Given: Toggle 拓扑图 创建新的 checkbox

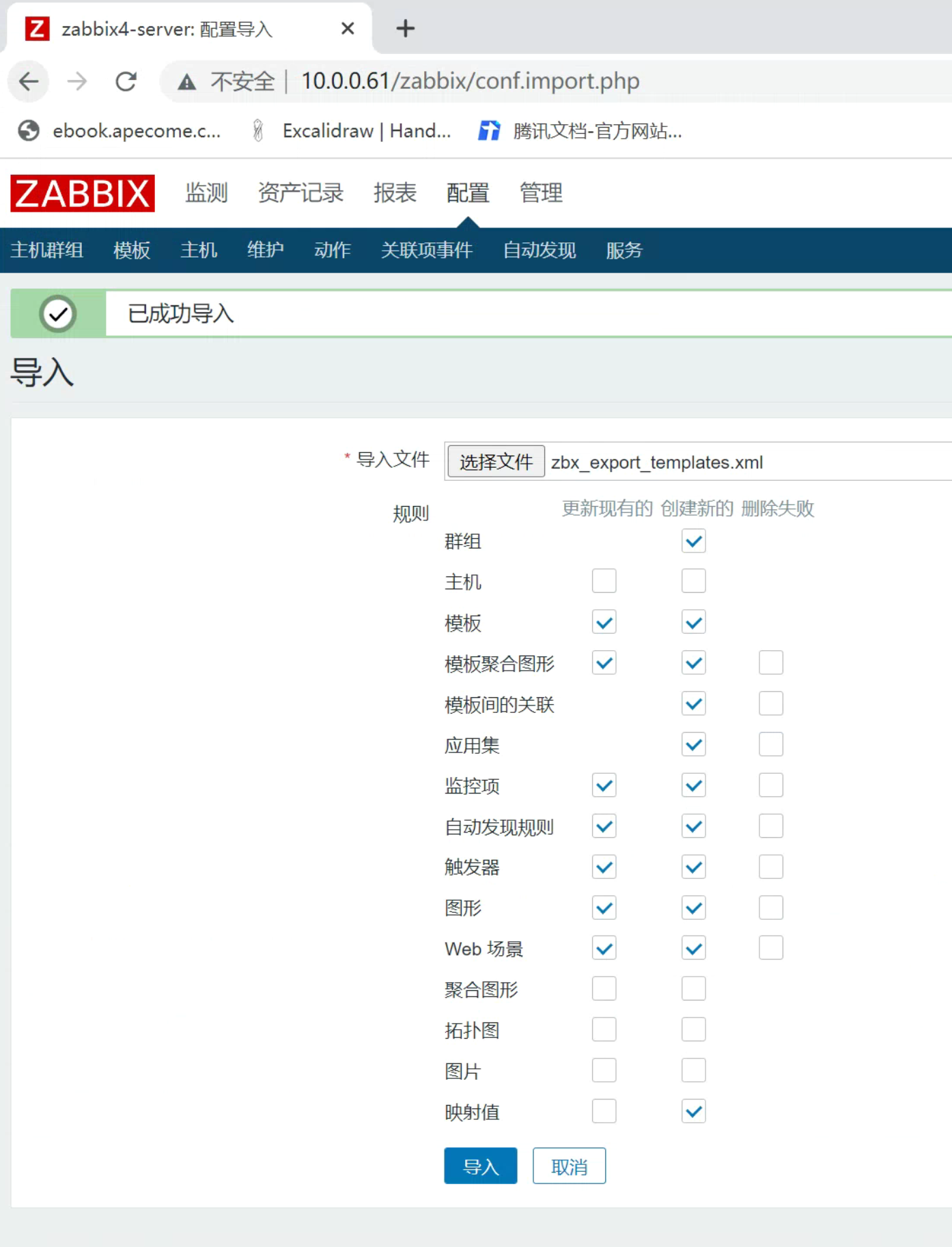Looking at the screenshot, I should (693, 1030).
